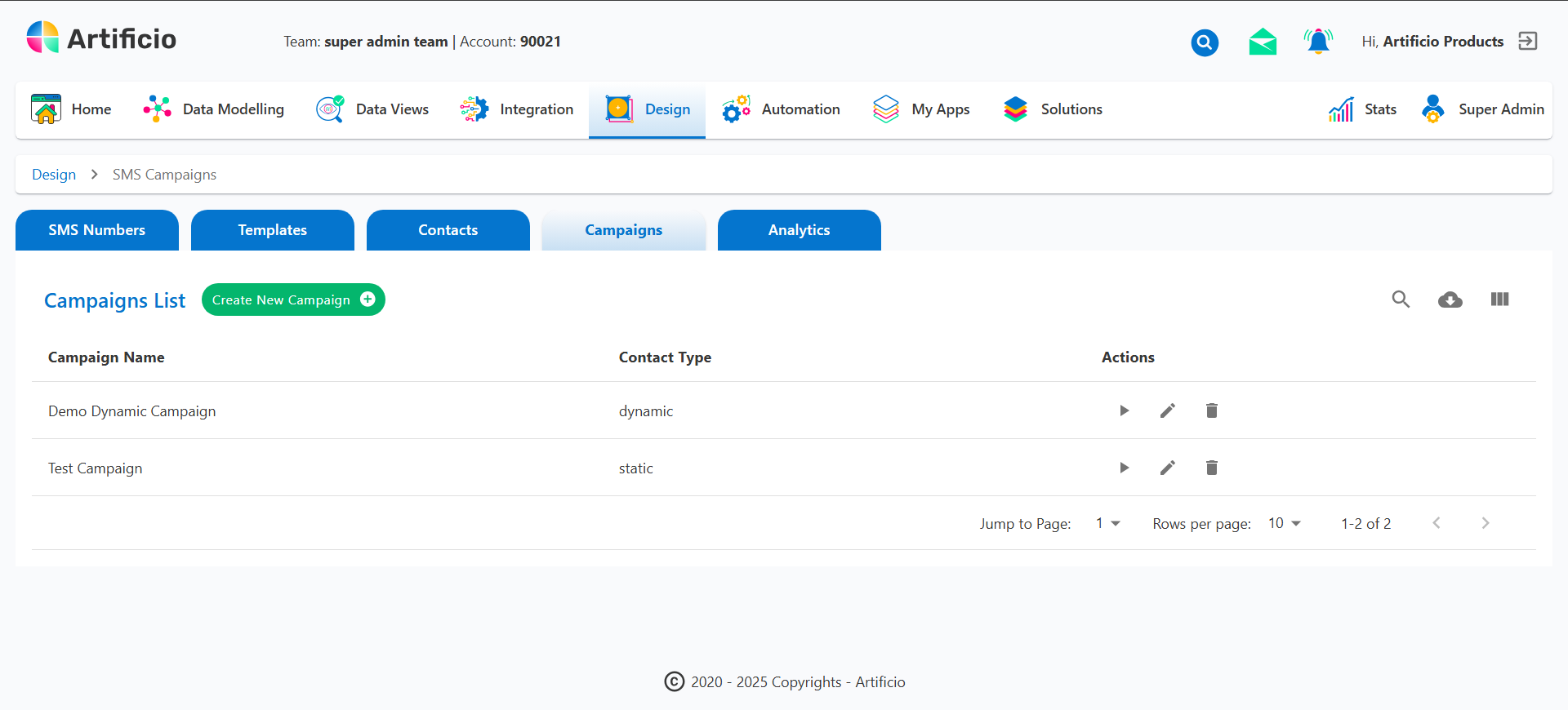This screenshot has width=1568, height=710.
Task: Edit the Test Campaign with pencil icon
Action: coord(1168,468)
